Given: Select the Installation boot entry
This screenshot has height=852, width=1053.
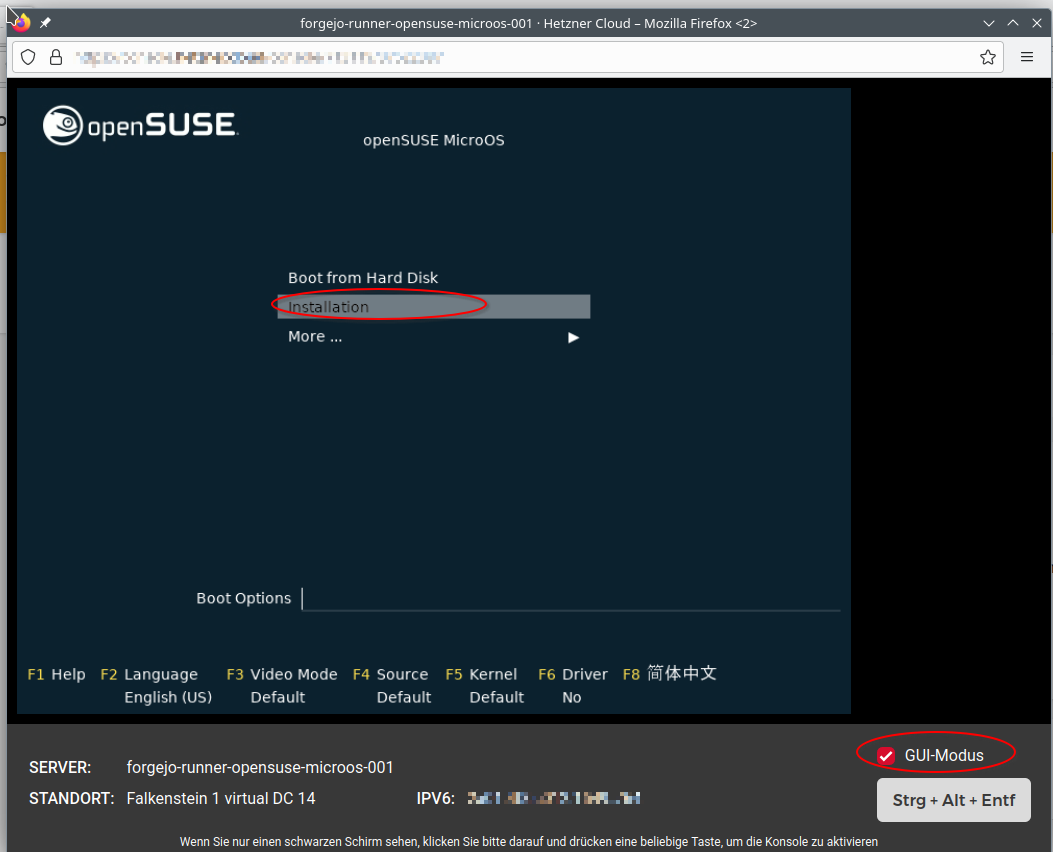Looking at the screenshot, I should 434,307.
